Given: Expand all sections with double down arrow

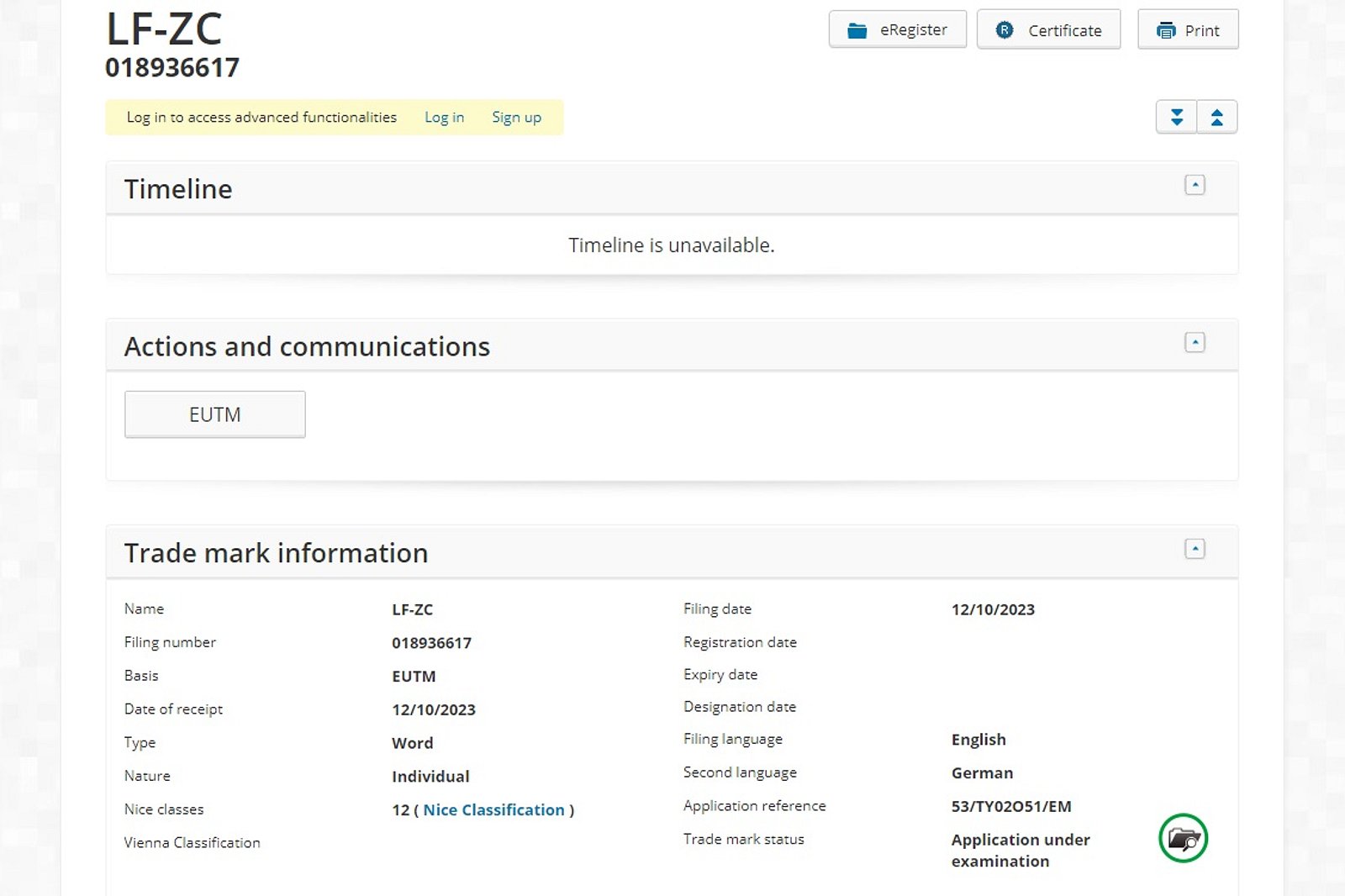Looking at the screenshot, I should click(1177, 117).
